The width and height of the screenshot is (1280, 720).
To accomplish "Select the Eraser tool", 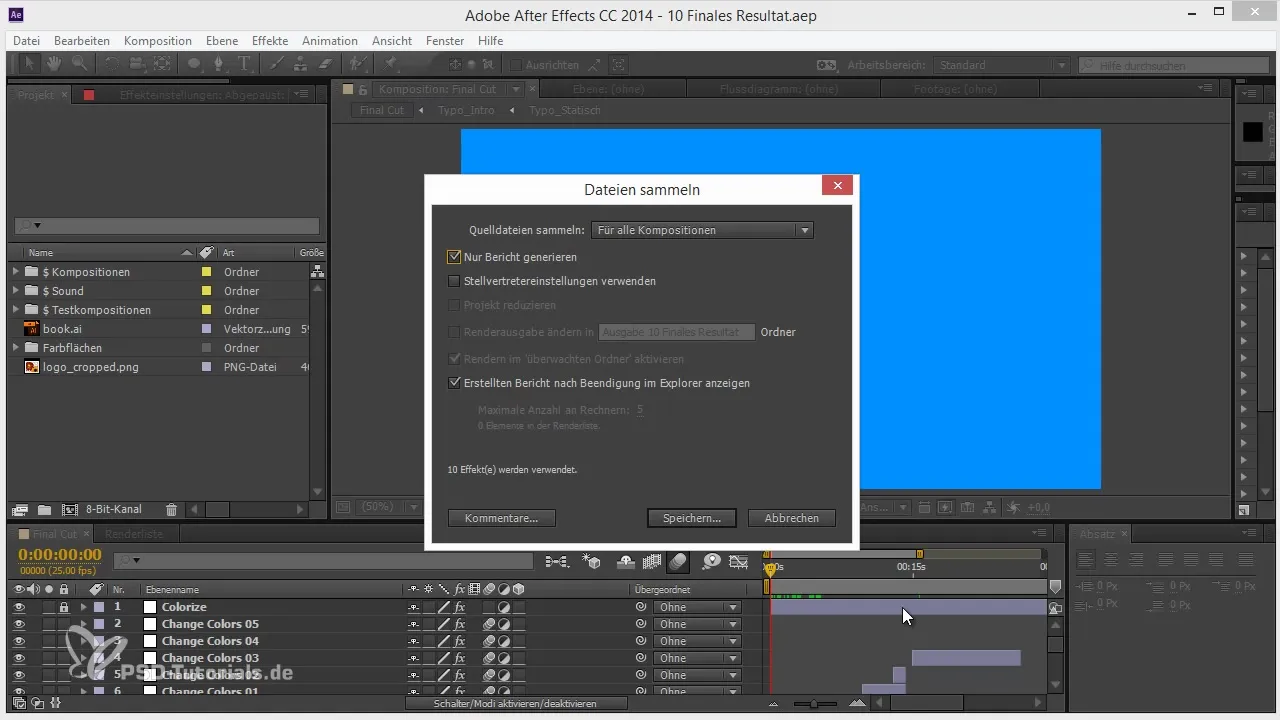I will pyautogui.click(x=325, y=64).
